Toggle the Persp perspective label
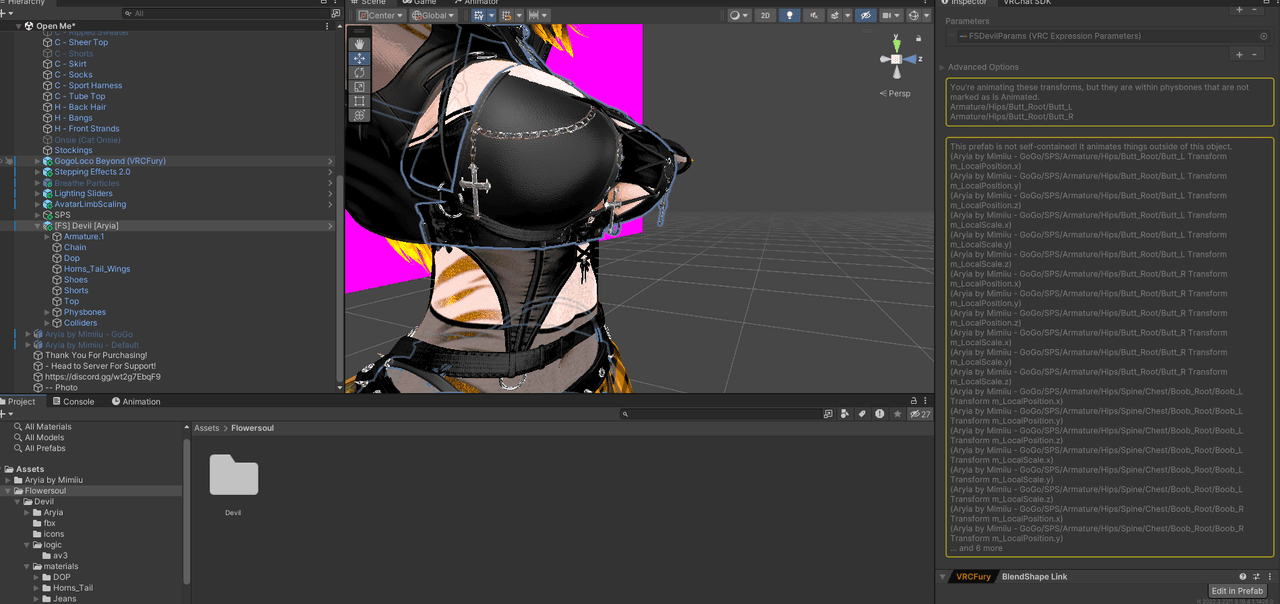Viewport: 1280px width, 604px height. pyautogui.click(x=896, y=93)
